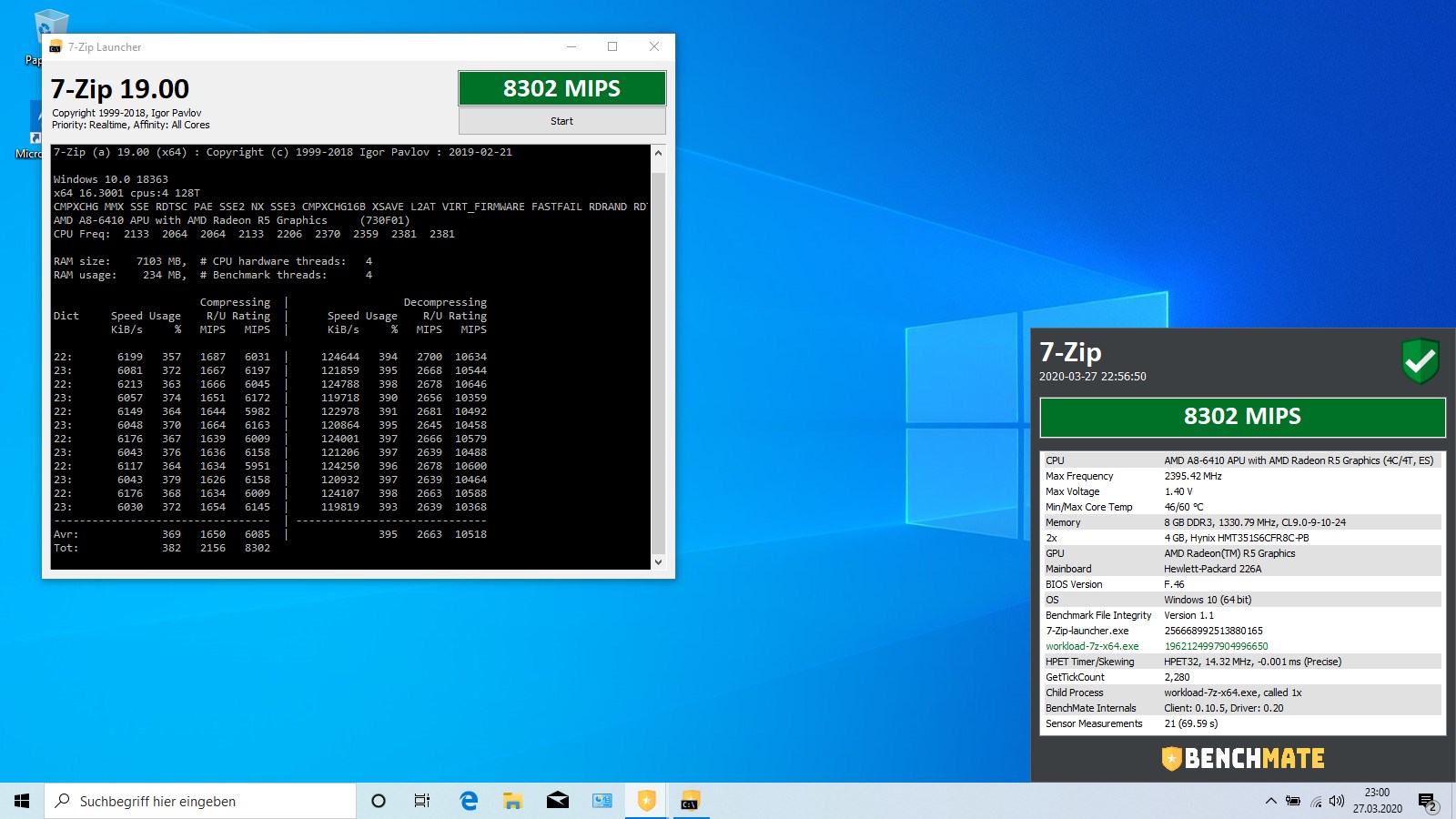Click the taskbar search box
This screenshot has height=819, width=1456.
pos(200,801)
